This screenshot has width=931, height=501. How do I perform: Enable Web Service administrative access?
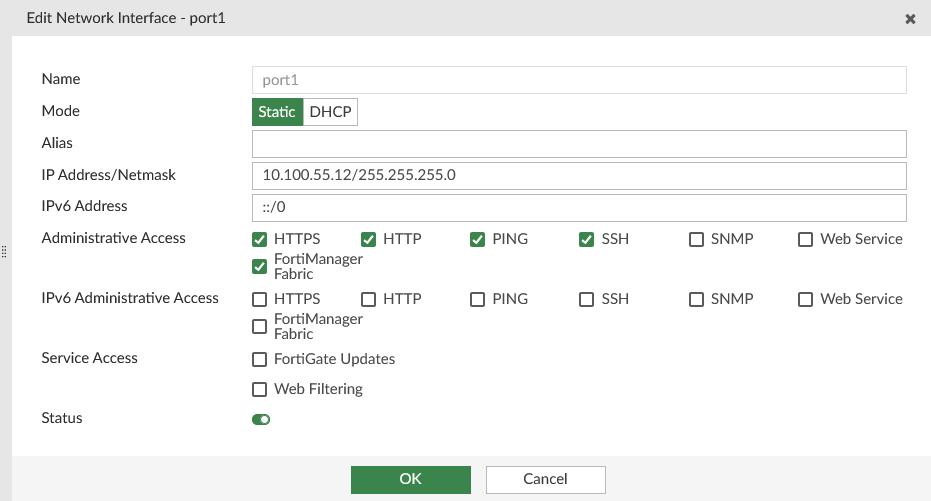click(x=805, y=240)
